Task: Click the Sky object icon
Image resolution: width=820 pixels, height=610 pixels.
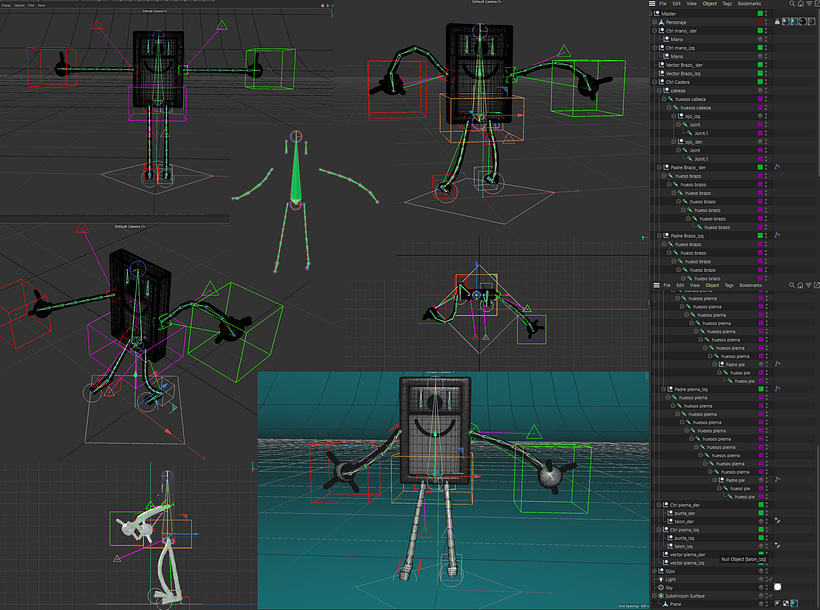Action: [x=661, y=587]
